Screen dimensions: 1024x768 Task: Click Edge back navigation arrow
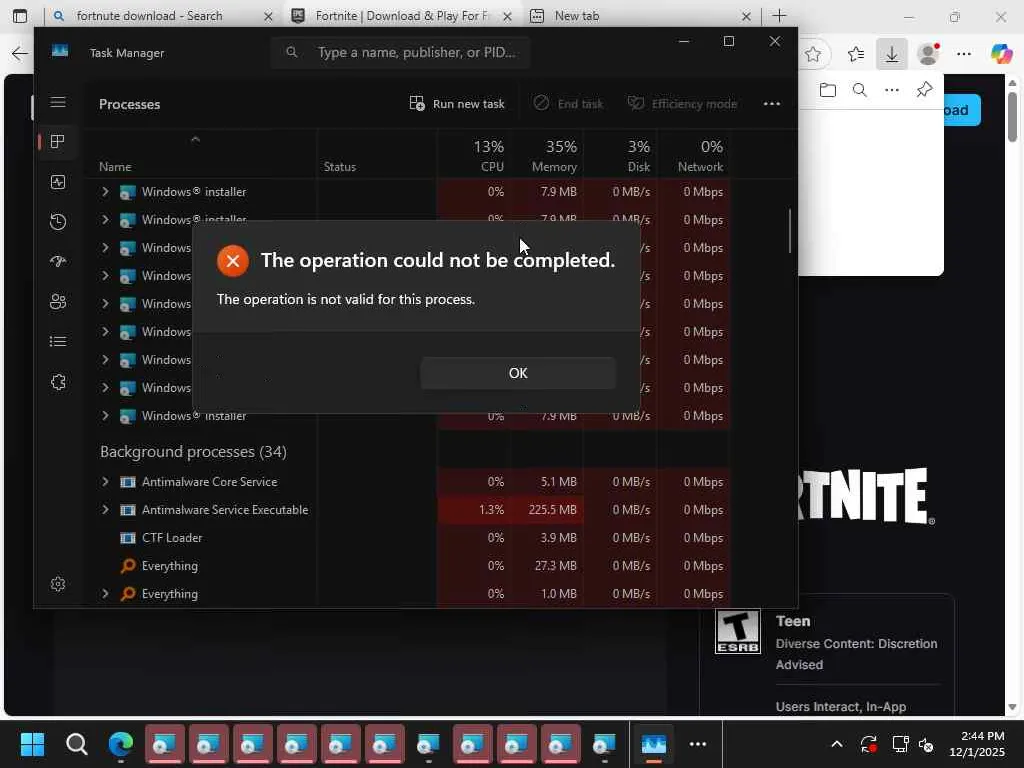click(x=20, y=54)
